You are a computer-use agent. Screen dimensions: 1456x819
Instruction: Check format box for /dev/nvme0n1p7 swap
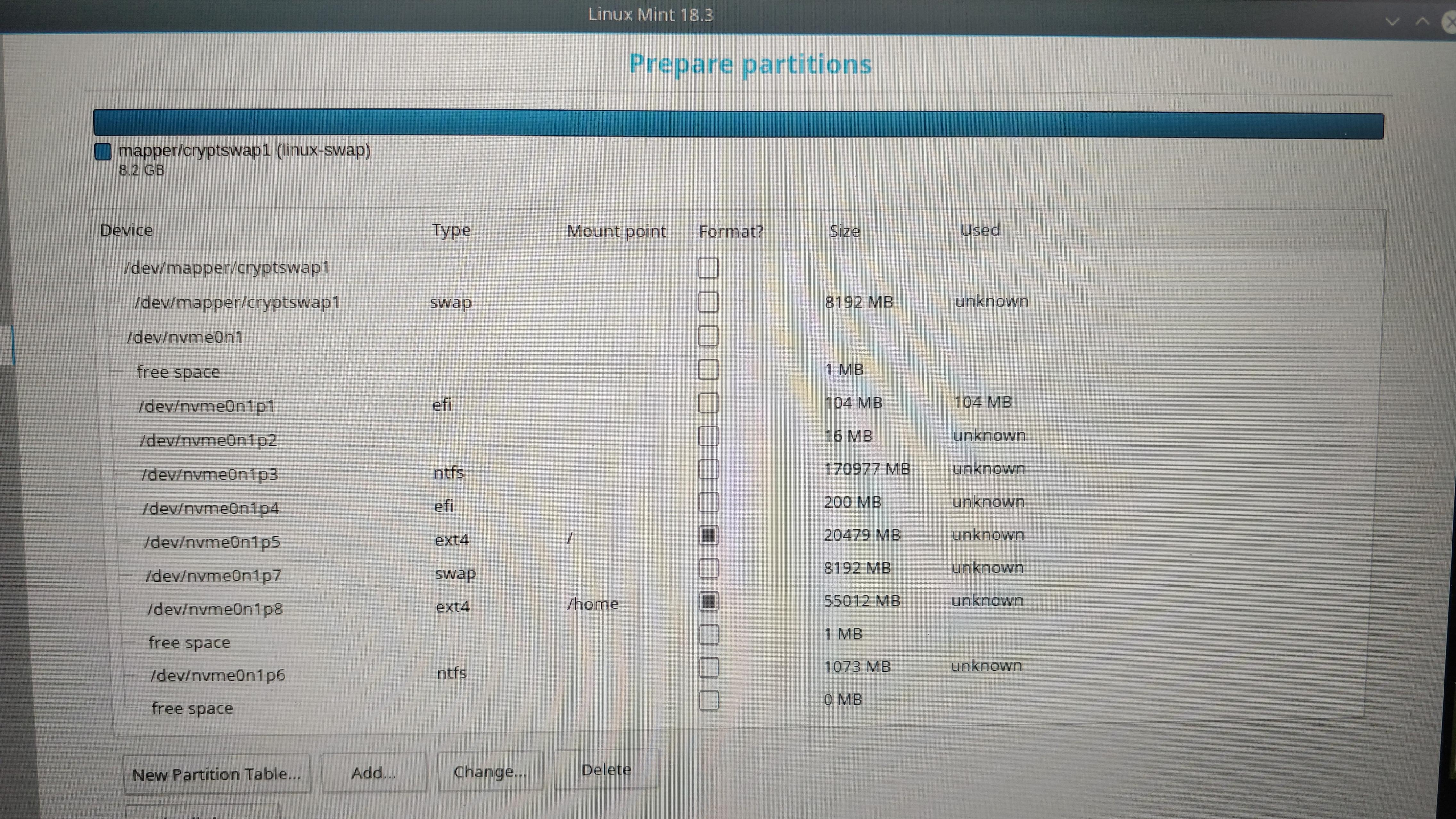coord(708,568)
